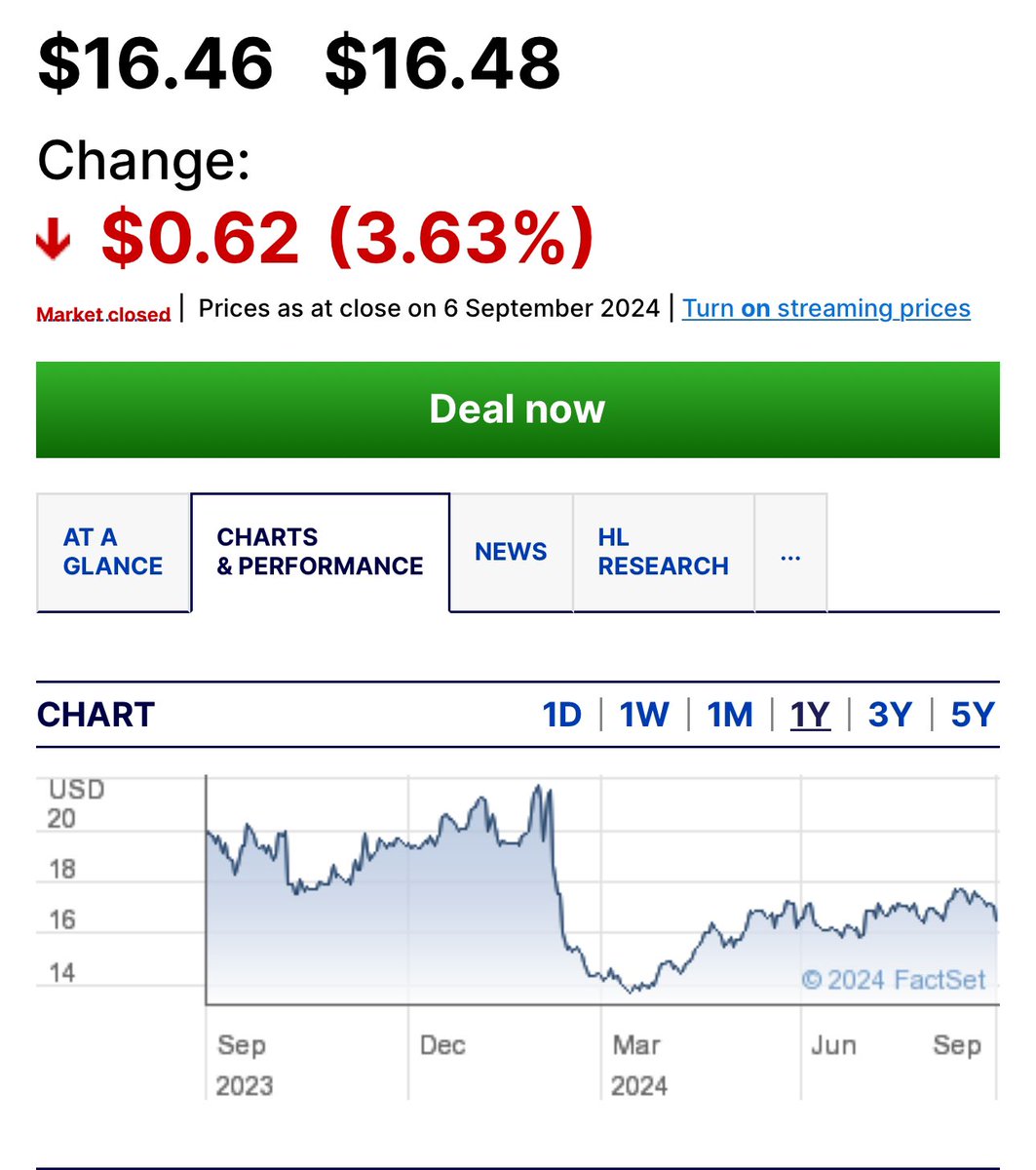Click the $16.48 buy price
This screenshot has height=1170, width=1036.
[x=442, y=61]
